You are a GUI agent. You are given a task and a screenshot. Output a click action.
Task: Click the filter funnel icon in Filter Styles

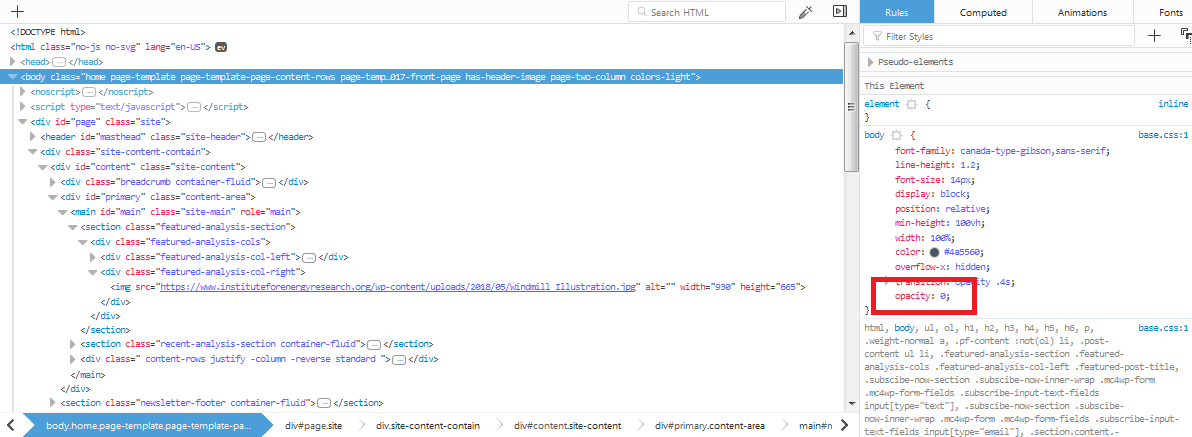(877, 36)
